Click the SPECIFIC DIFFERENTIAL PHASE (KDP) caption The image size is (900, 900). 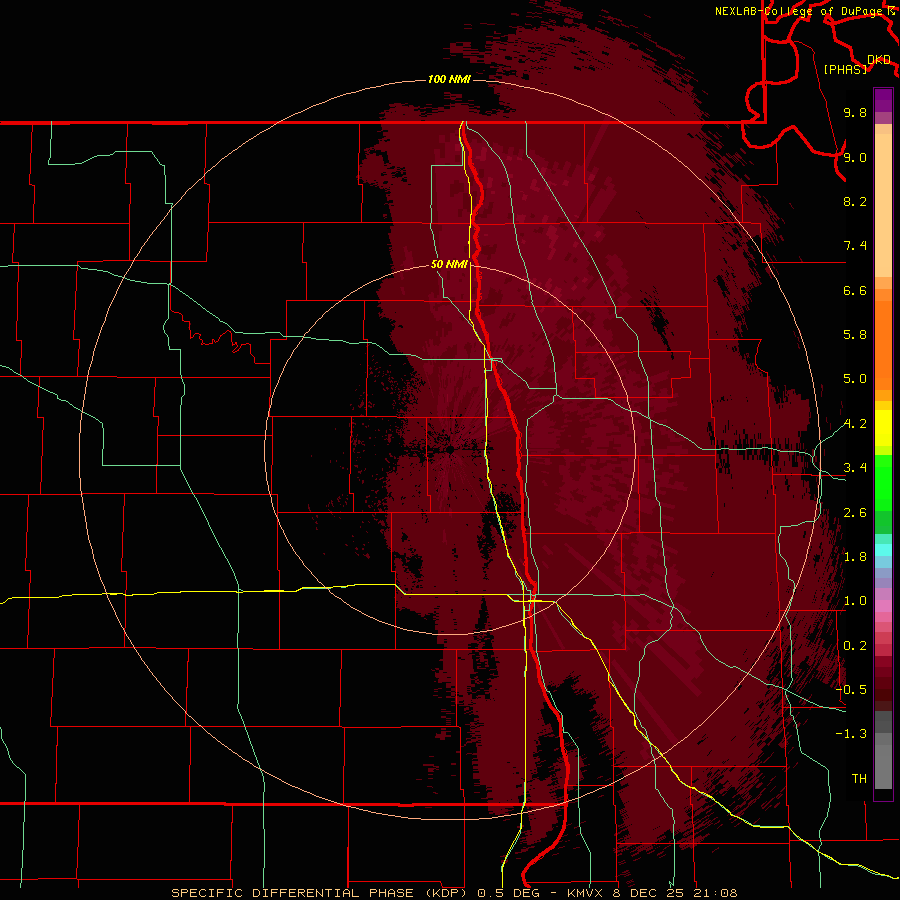(318, 893)
